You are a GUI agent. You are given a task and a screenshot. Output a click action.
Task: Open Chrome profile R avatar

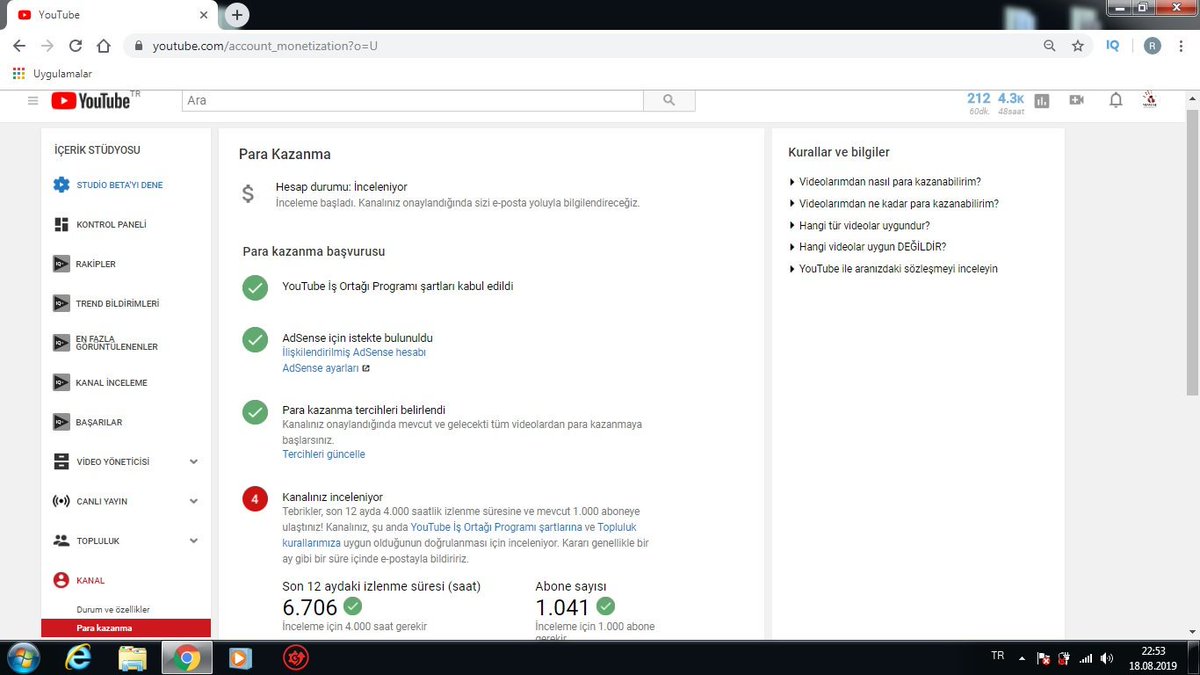1152,46
